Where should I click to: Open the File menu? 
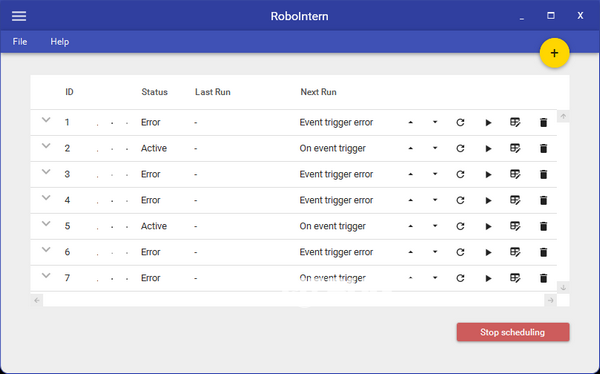tap(20, 42)
